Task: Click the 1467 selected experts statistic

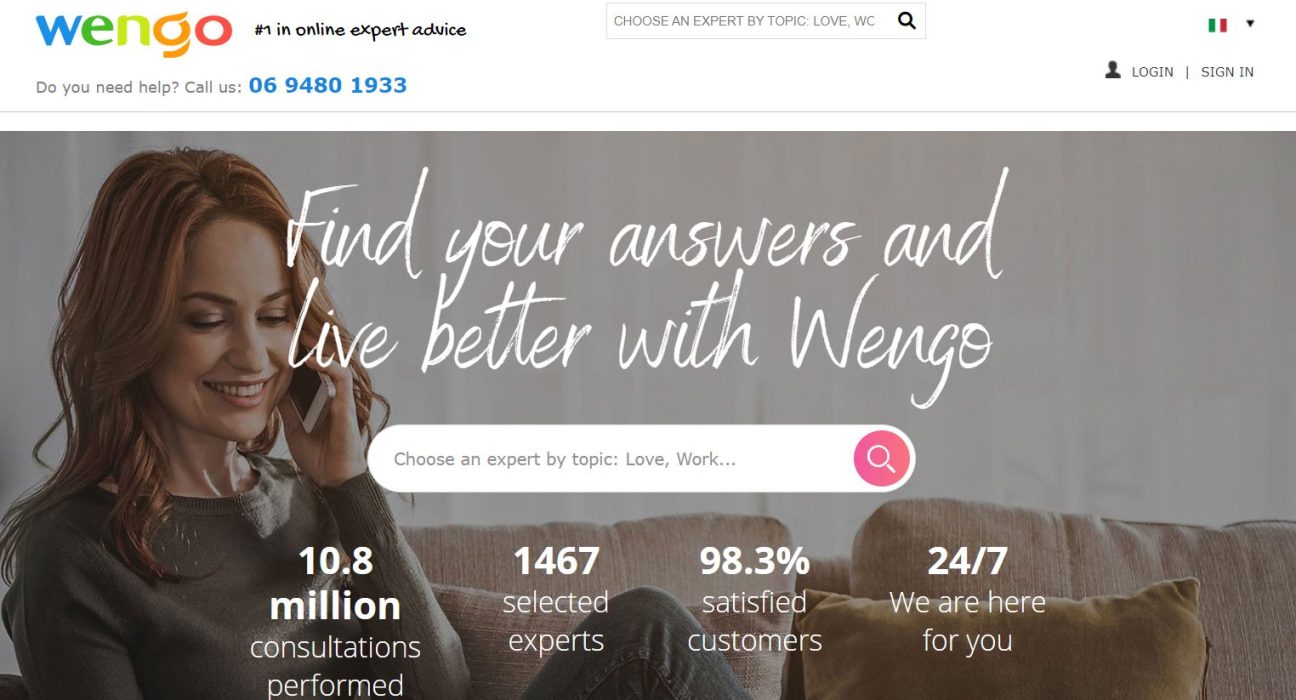Action: 556,600
